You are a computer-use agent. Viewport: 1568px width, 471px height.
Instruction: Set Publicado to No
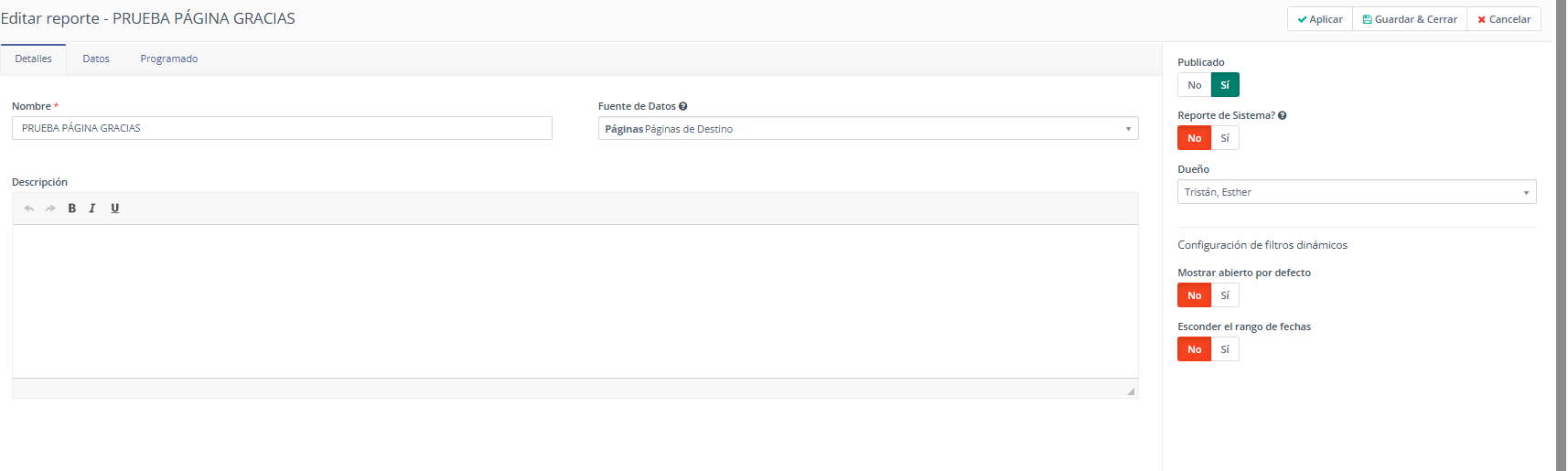1194,85
